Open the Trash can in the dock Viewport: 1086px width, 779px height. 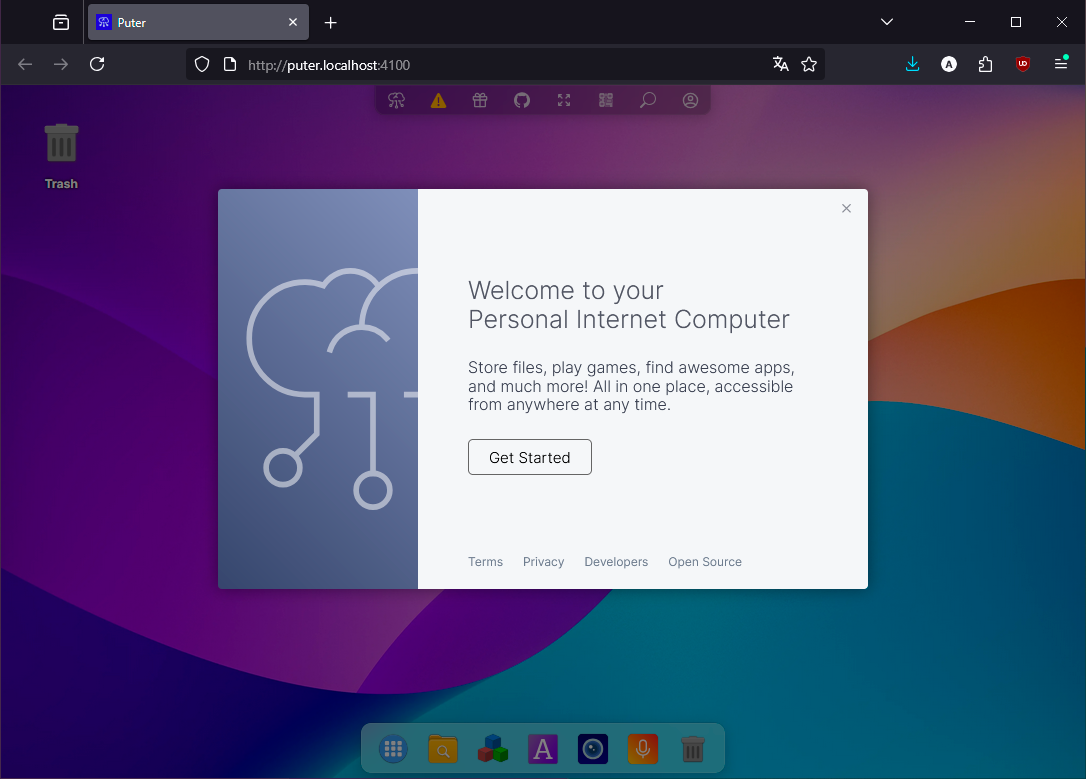pos(693,749)
